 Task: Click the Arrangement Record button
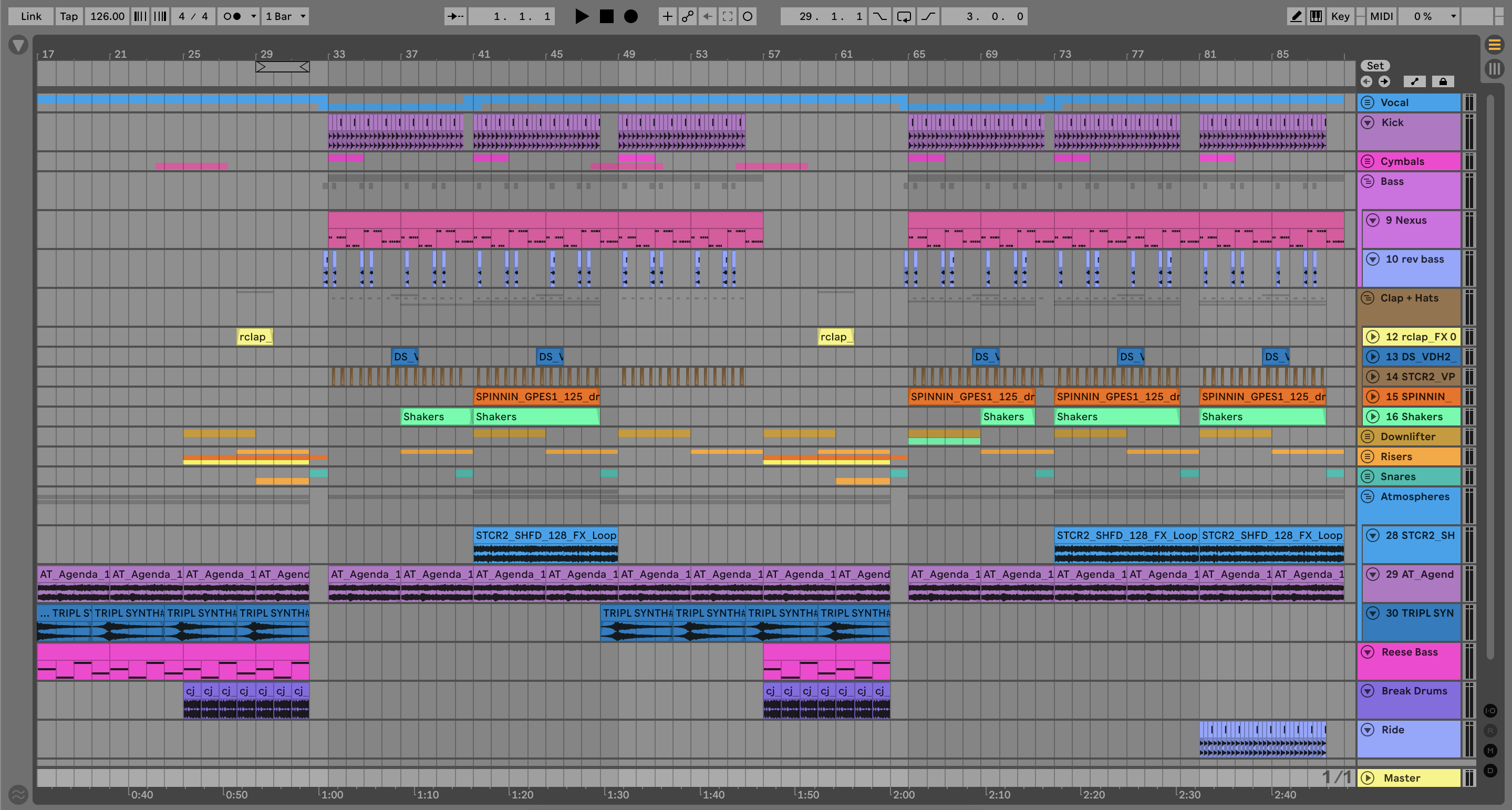[x=630, y=16]
